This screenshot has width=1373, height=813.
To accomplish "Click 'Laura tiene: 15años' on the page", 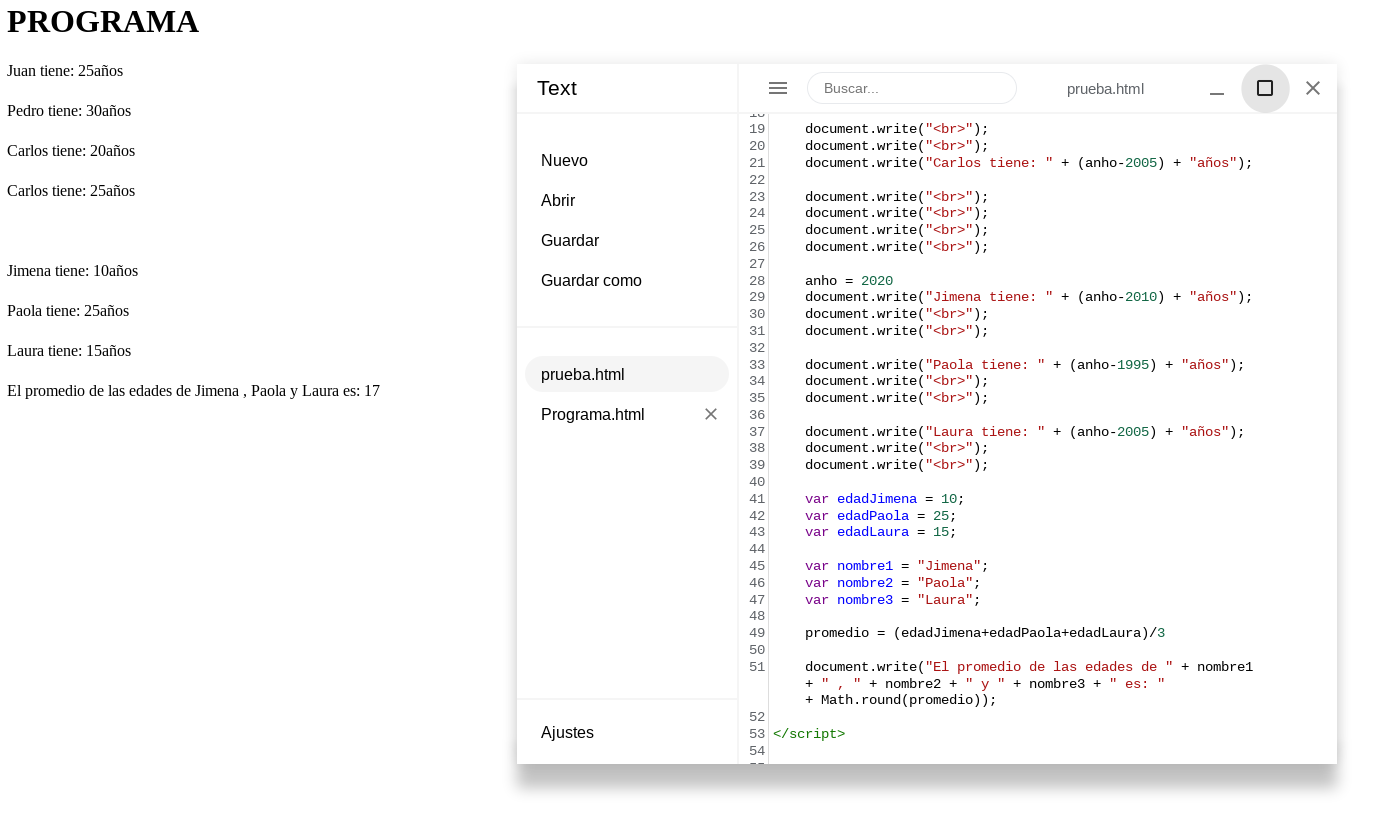I will [x=69, y=351].
